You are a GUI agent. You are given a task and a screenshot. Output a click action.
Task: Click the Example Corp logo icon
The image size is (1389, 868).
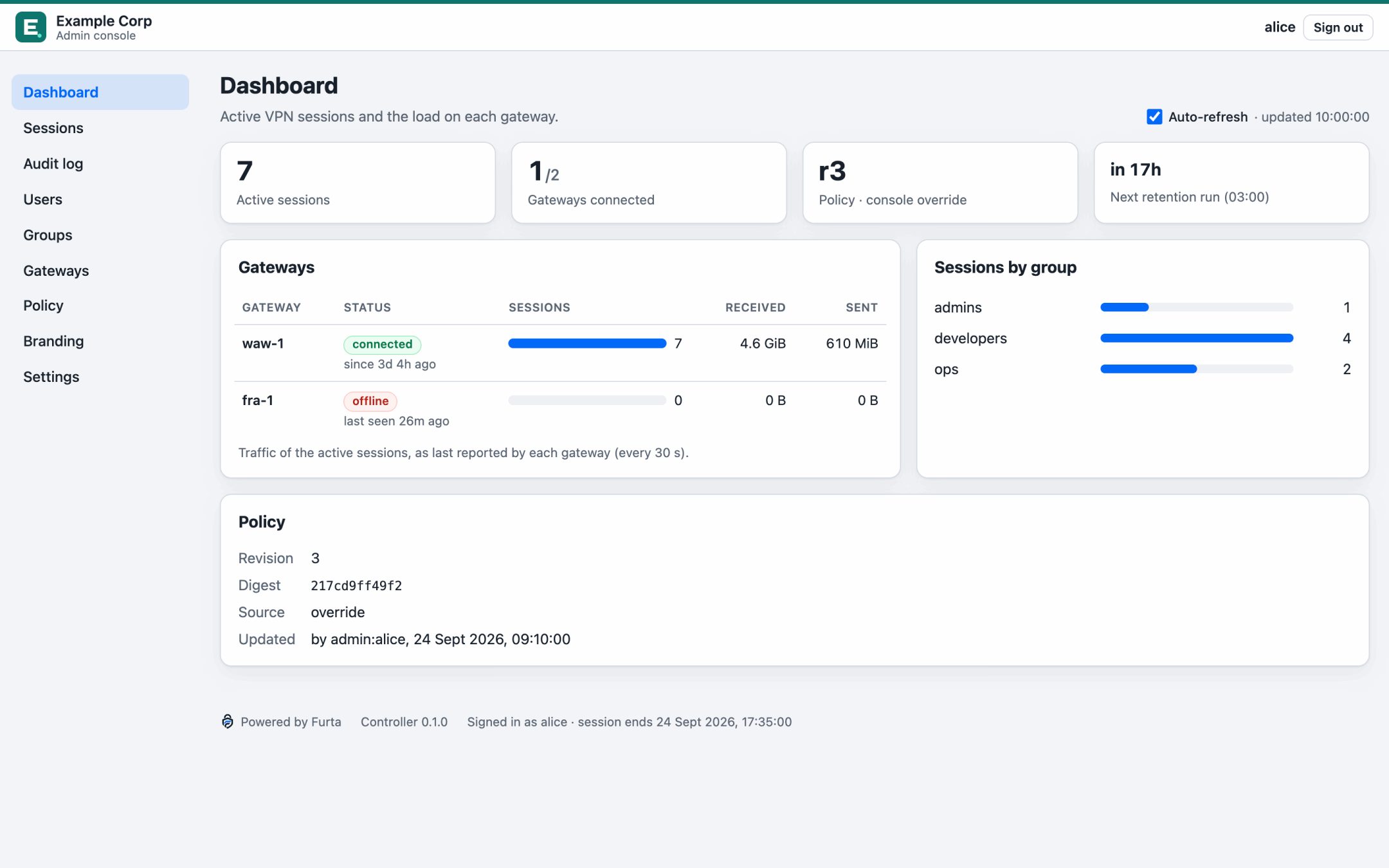31,27
